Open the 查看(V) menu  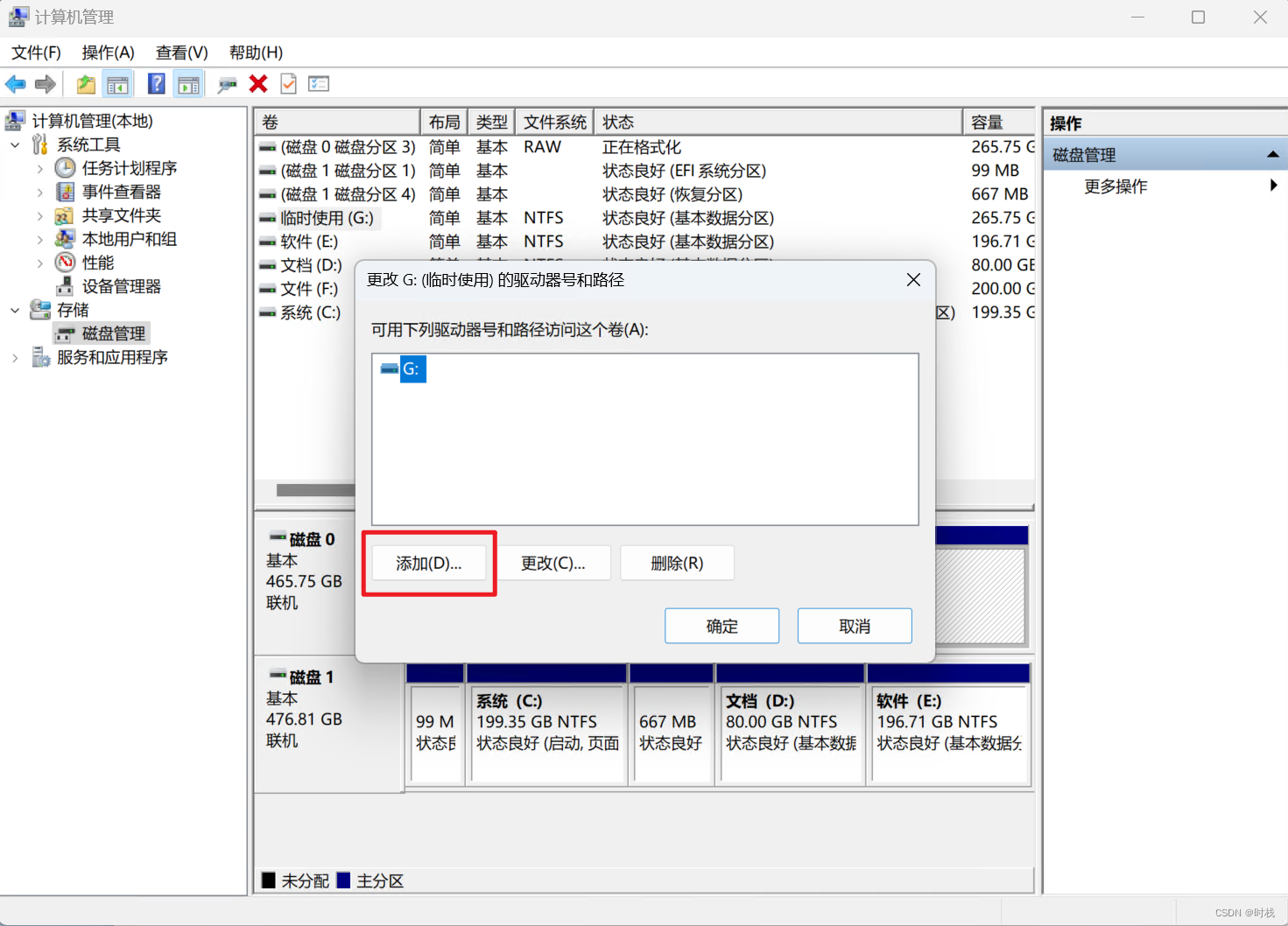pyautogui.click(x=182, y=53)
